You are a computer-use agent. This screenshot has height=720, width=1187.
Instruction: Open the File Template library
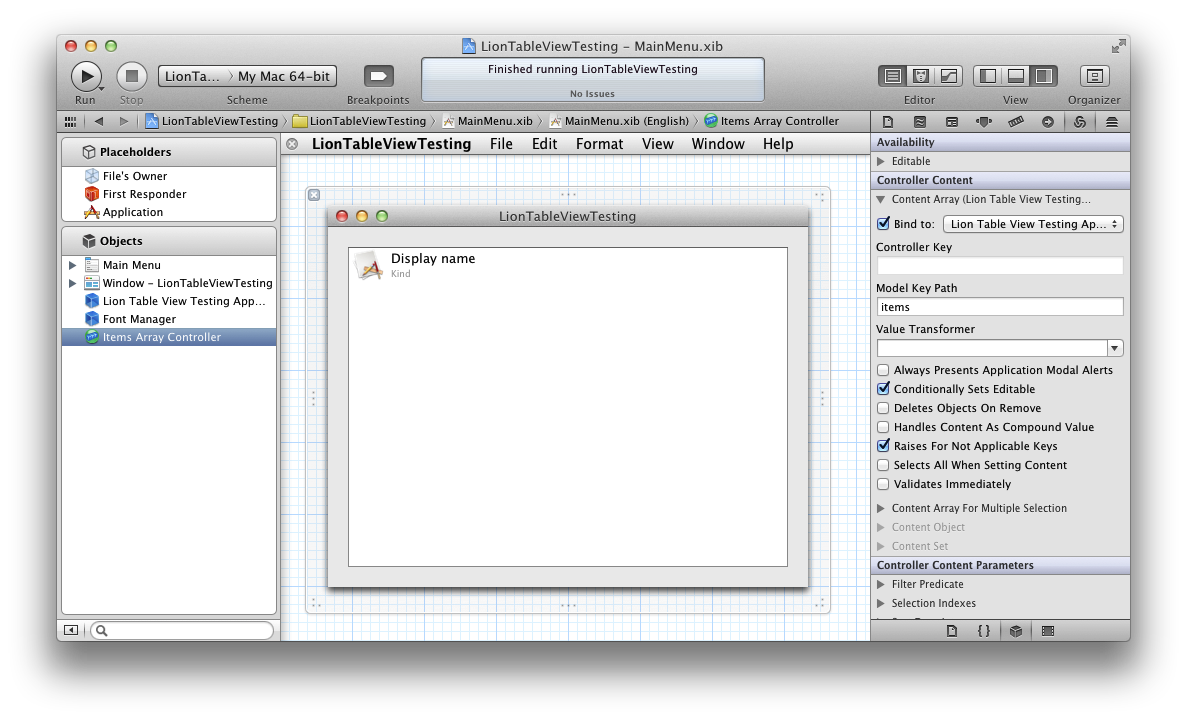952,631
